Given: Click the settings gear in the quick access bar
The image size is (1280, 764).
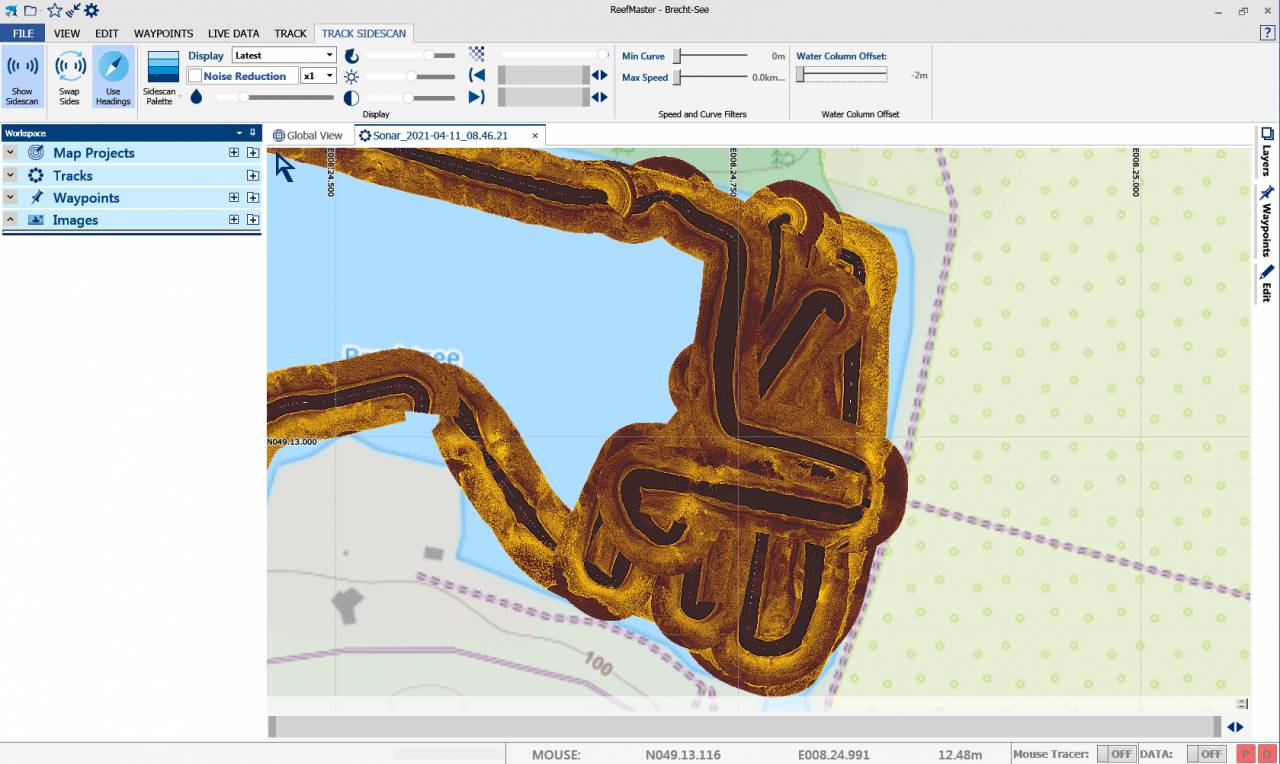Looking at the screenshot, I should click(91, 10).
